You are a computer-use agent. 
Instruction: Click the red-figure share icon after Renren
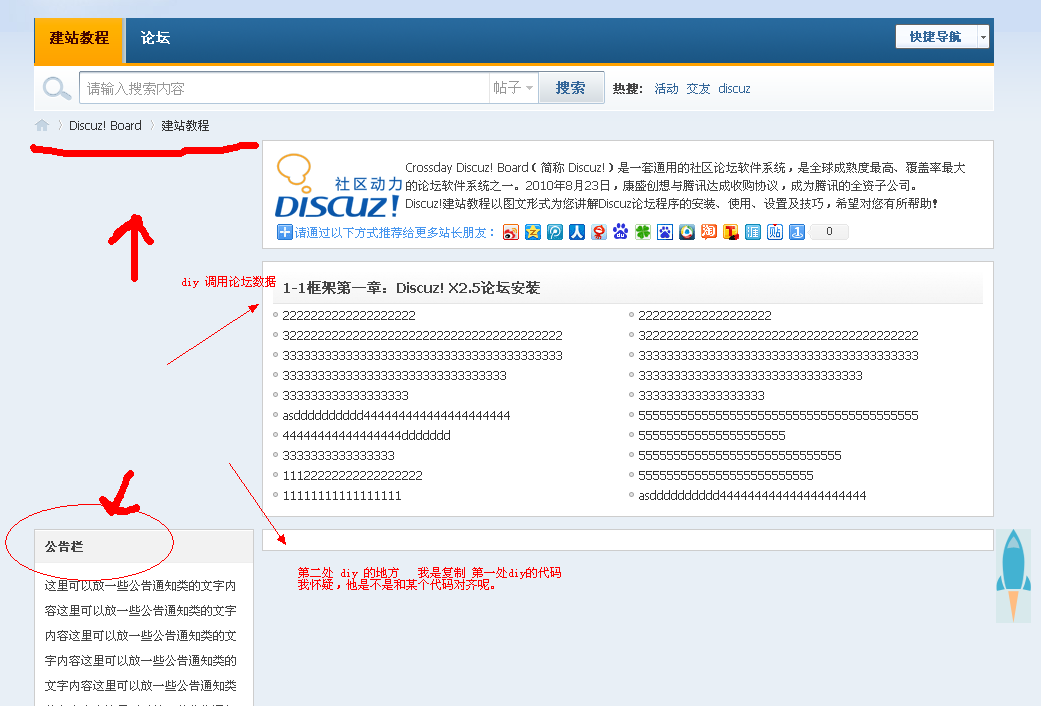599,232
